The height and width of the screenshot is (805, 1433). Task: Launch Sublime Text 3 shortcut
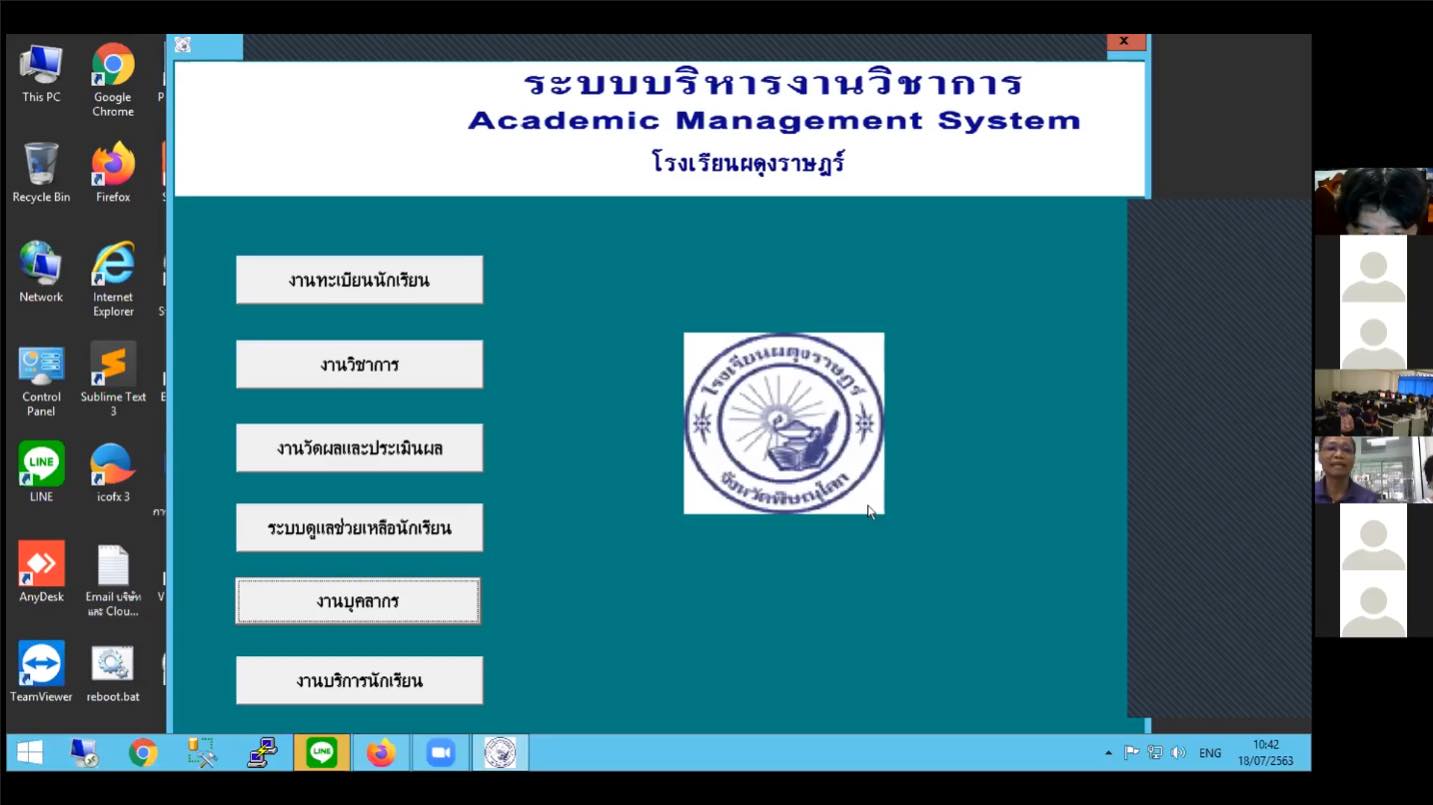coord(113,367)
